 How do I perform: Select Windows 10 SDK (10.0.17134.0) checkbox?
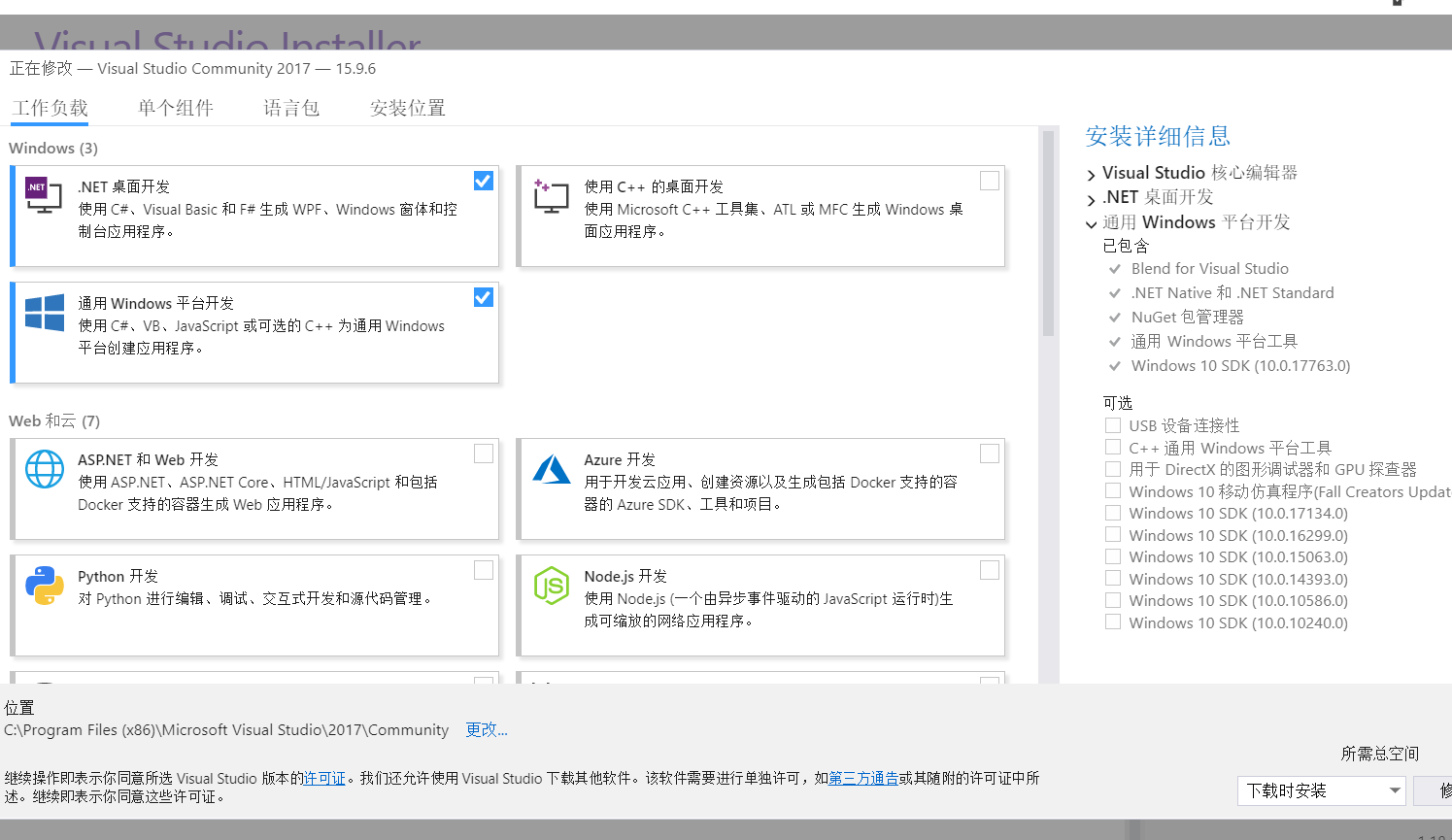tap(1113, 513)
